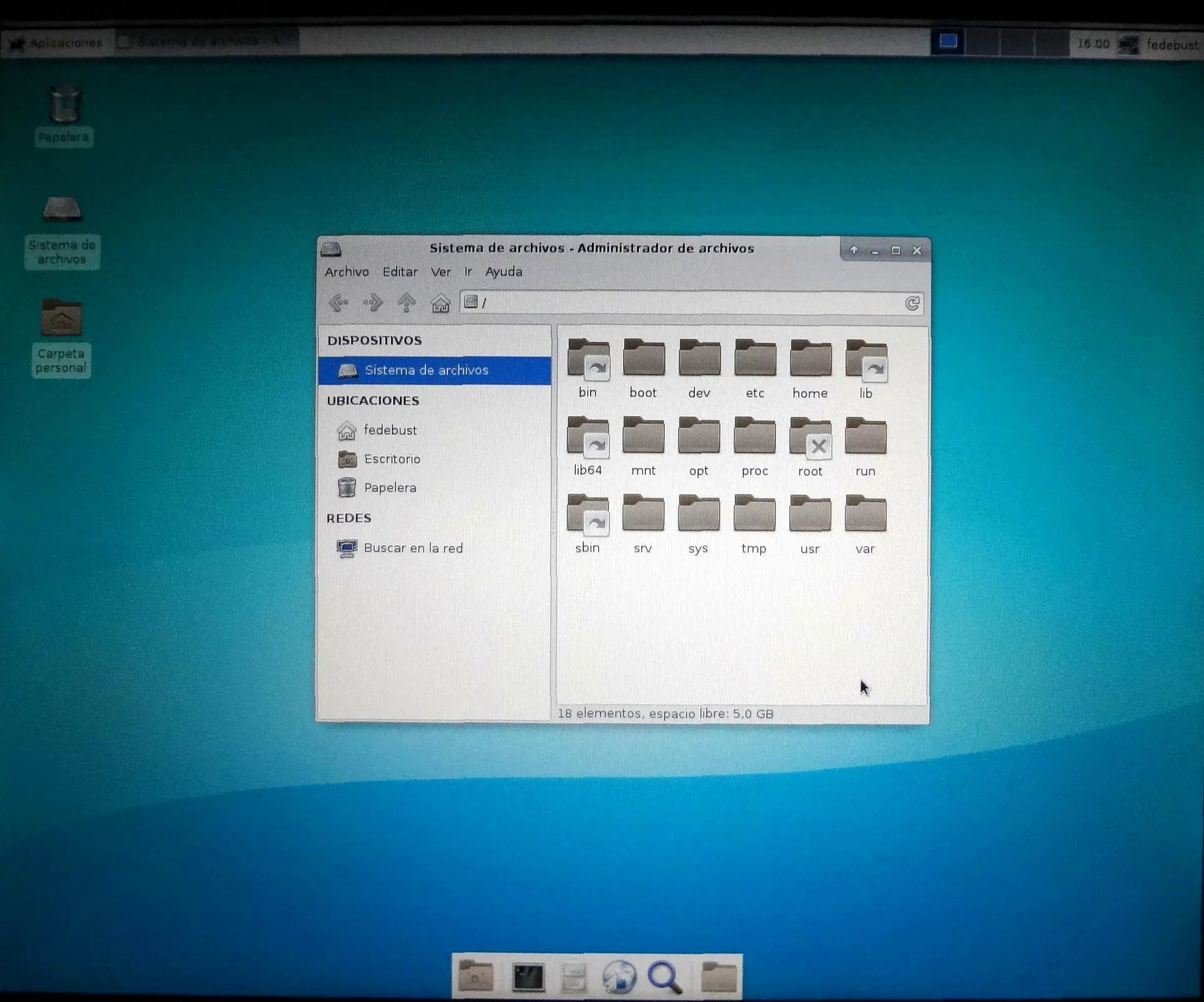Launch terminal from bottom dock

(528, 977)
